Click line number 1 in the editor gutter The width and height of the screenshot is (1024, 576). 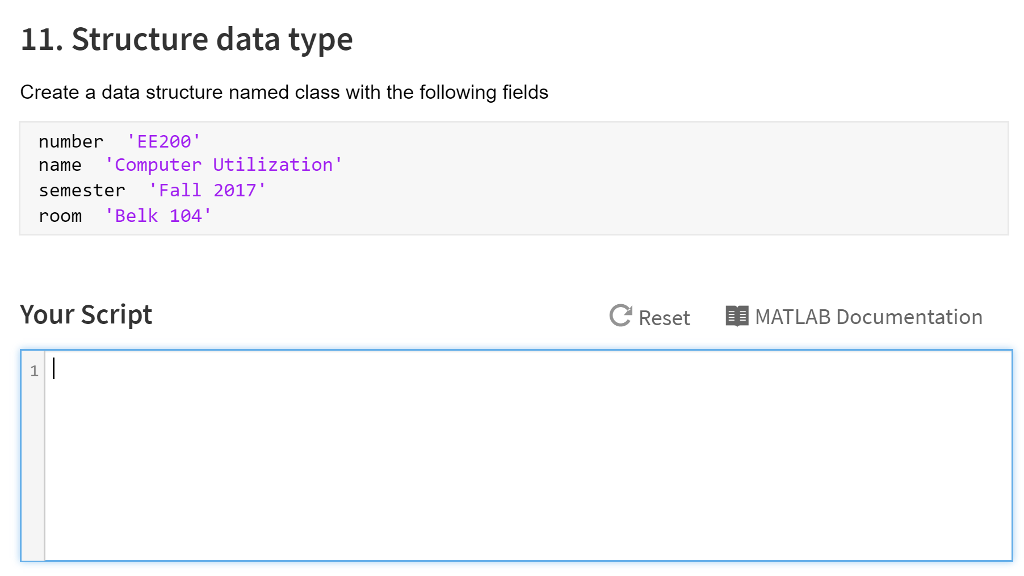(x=34, y=370)
